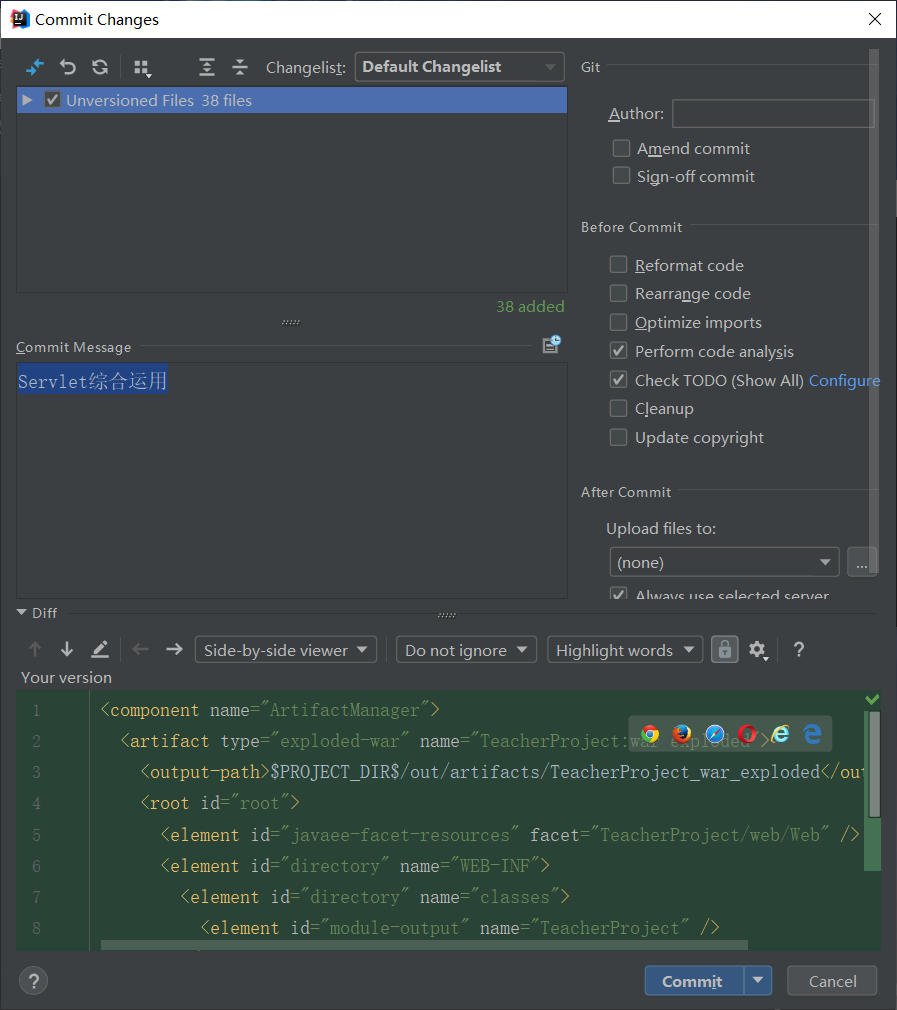
Task: Open Side-by-side viewer dropdown
Action: tap(285, 650)
